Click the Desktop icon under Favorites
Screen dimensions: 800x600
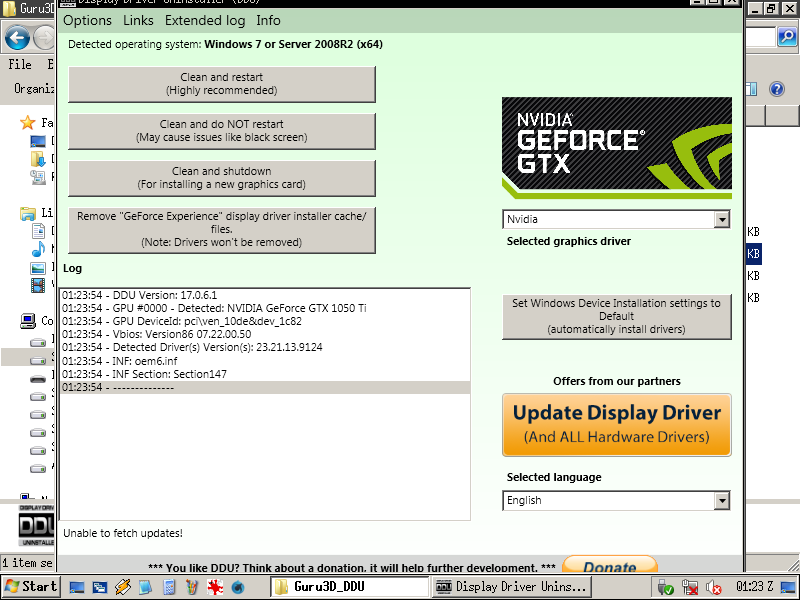click(x=38, y=141)
